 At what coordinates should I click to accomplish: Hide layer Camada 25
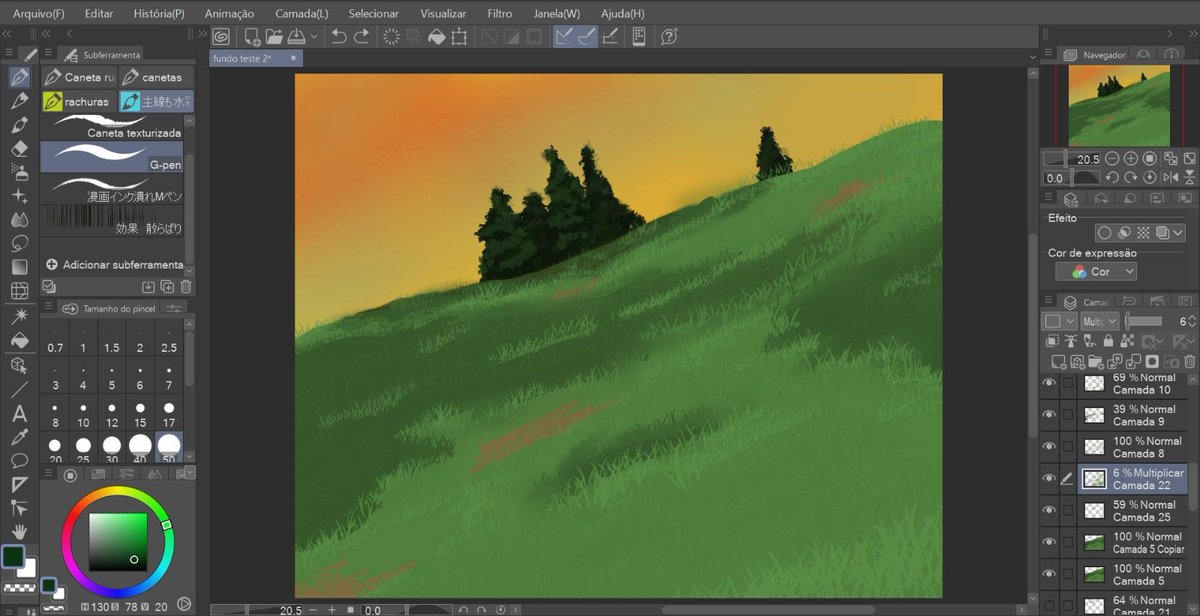(x=1049, y=511)
